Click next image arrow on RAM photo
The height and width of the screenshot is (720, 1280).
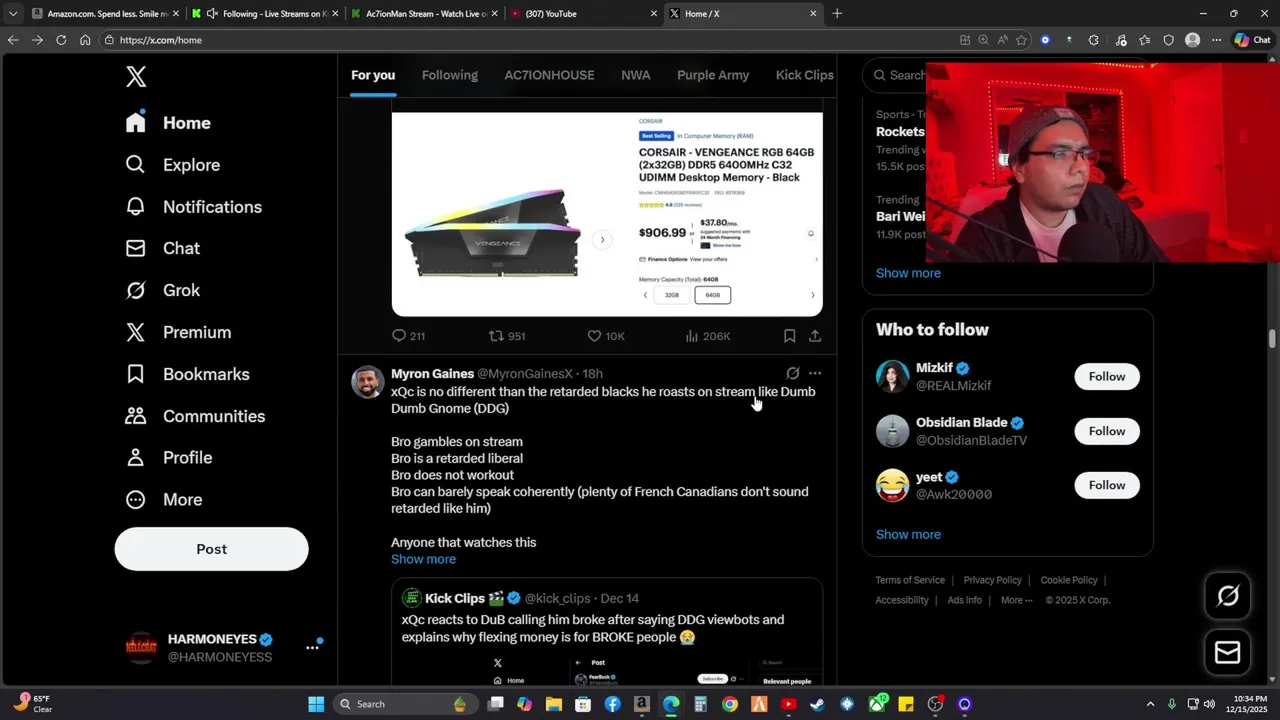[602, 240]
